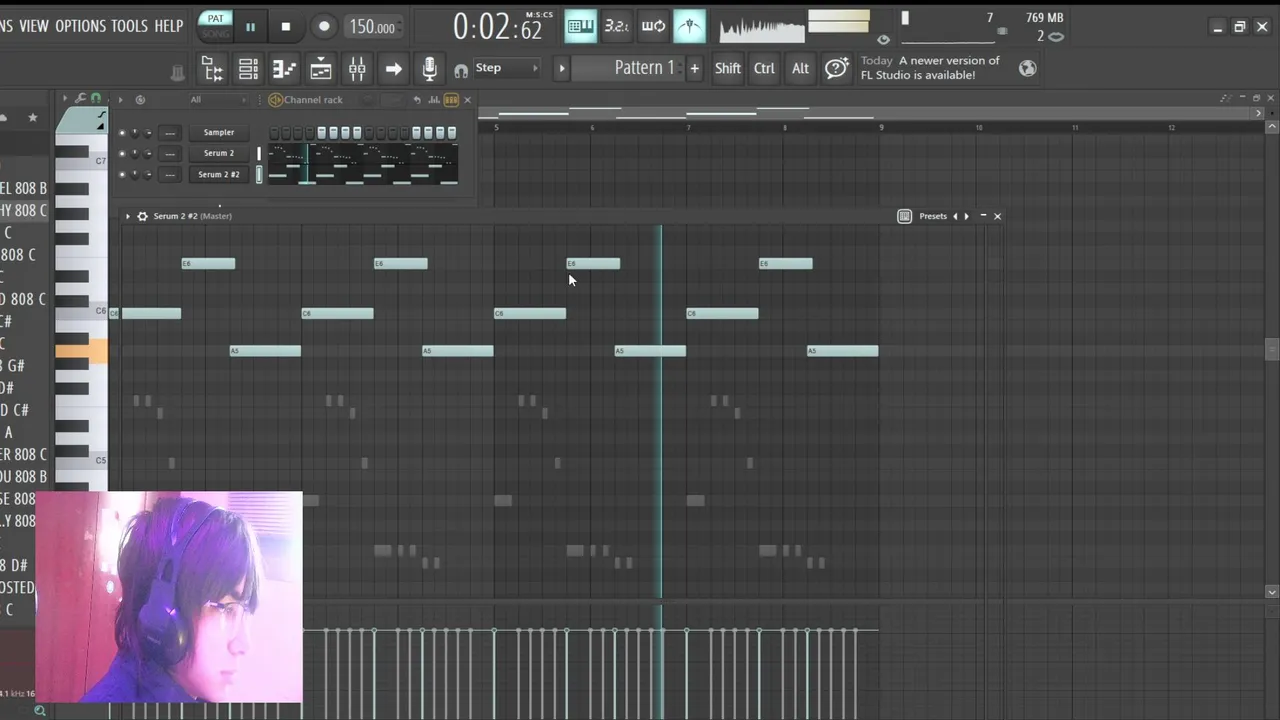Click the Sampler channel button

pos(219,133)
